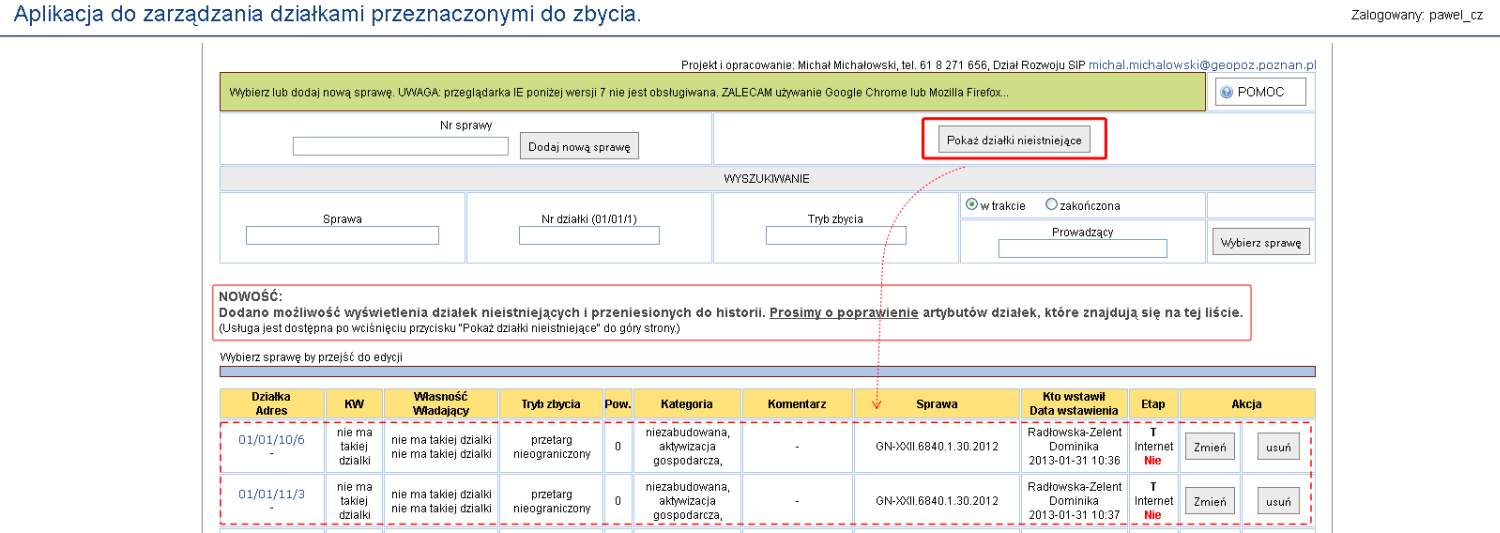The height and width of the screenshot is (533, 1500).
Task: Click 'Kto wstawił Data wstawienia' header
Action: point(1074,404)
